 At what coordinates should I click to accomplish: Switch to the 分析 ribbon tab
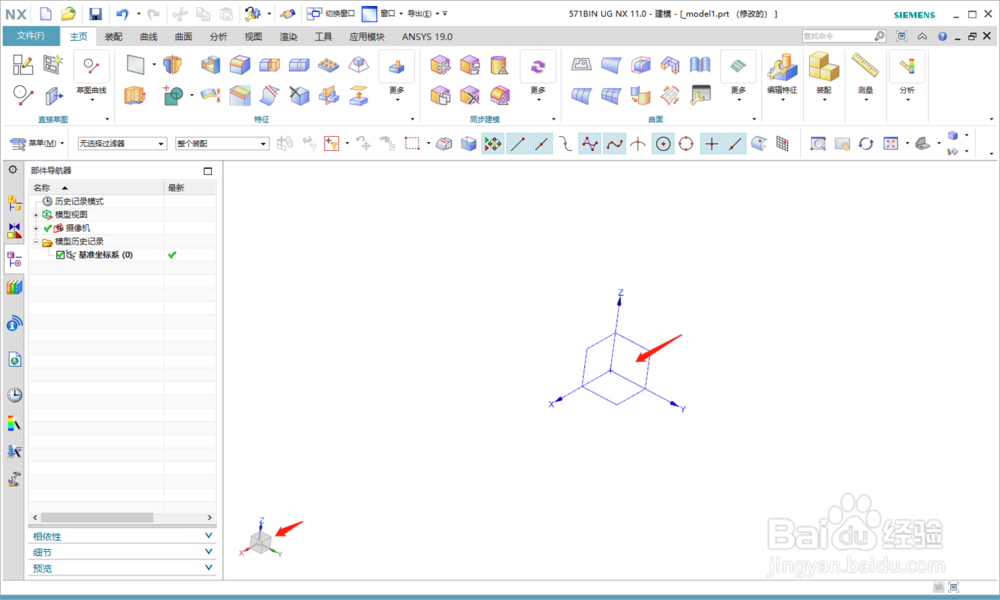(x=219, y=36)
